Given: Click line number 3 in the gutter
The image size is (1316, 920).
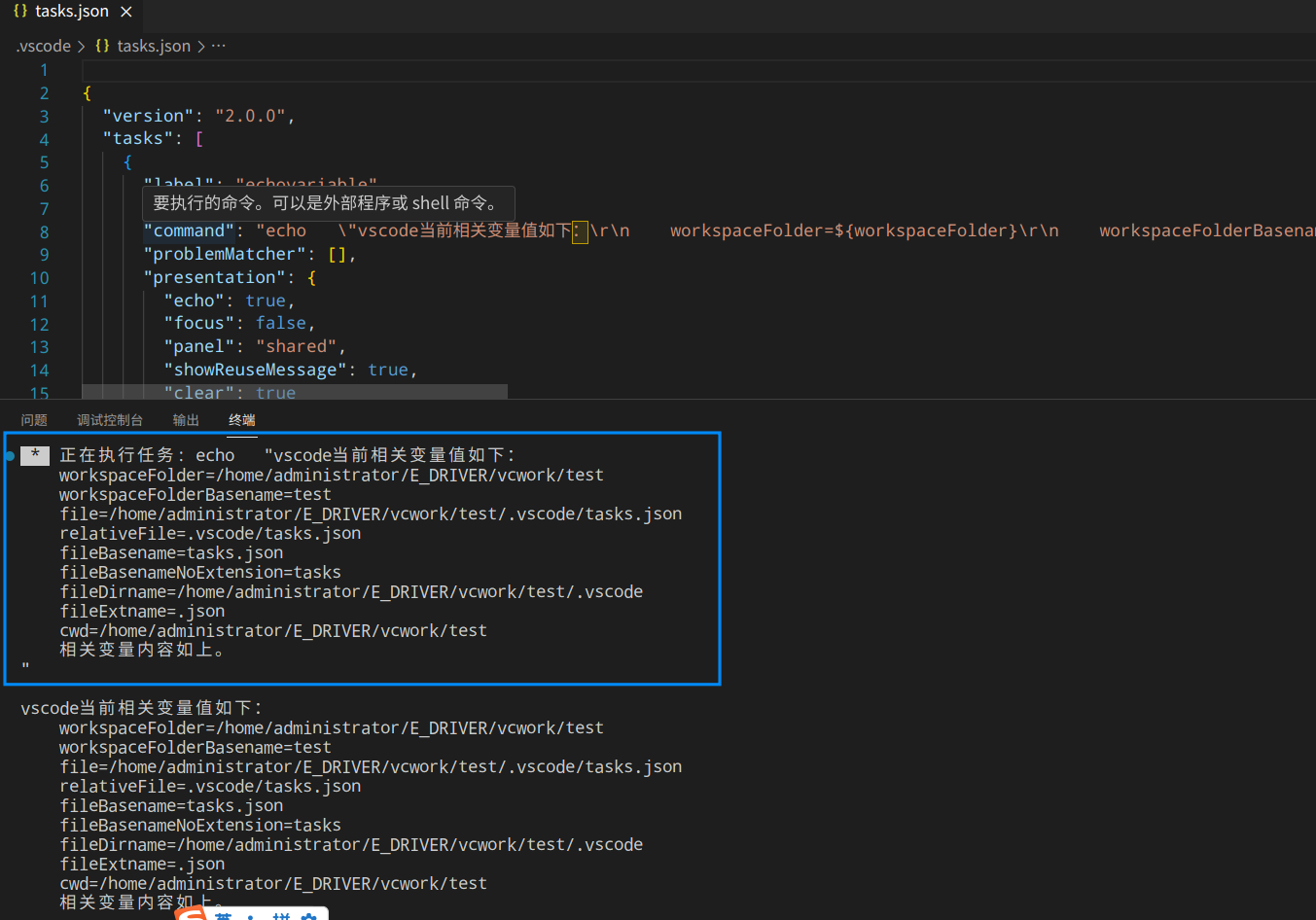Looking at the screenshot, I should click(x=44, y=117).
